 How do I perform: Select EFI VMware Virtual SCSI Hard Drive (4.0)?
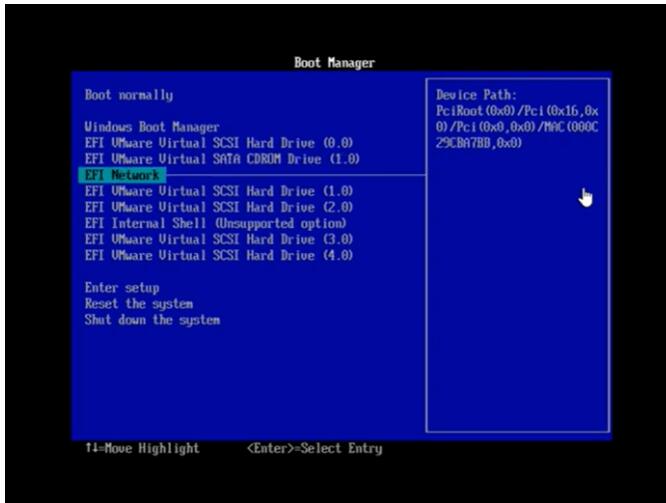point(219,256)
